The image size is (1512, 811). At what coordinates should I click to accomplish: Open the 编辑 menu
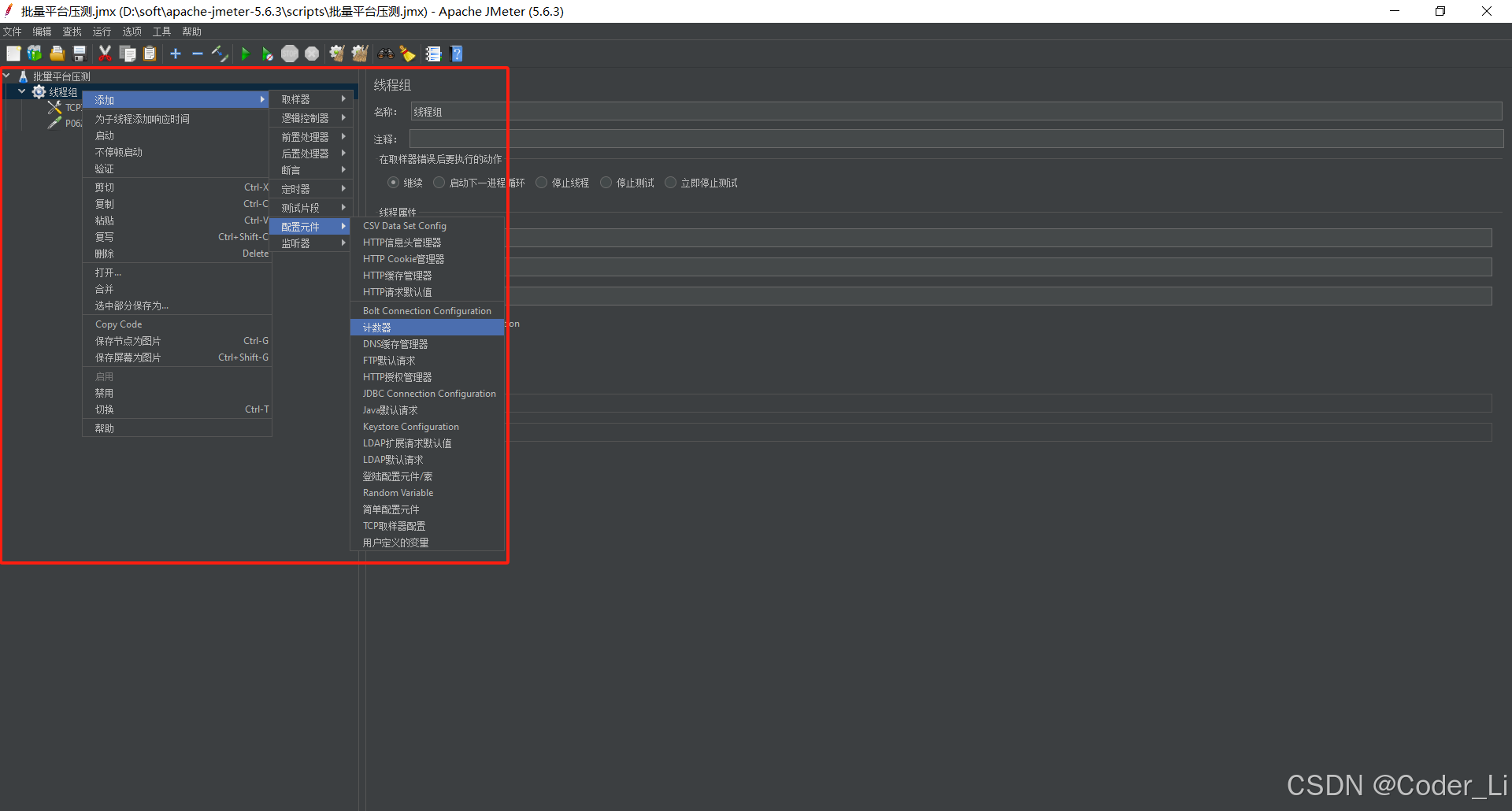(42, 31)
